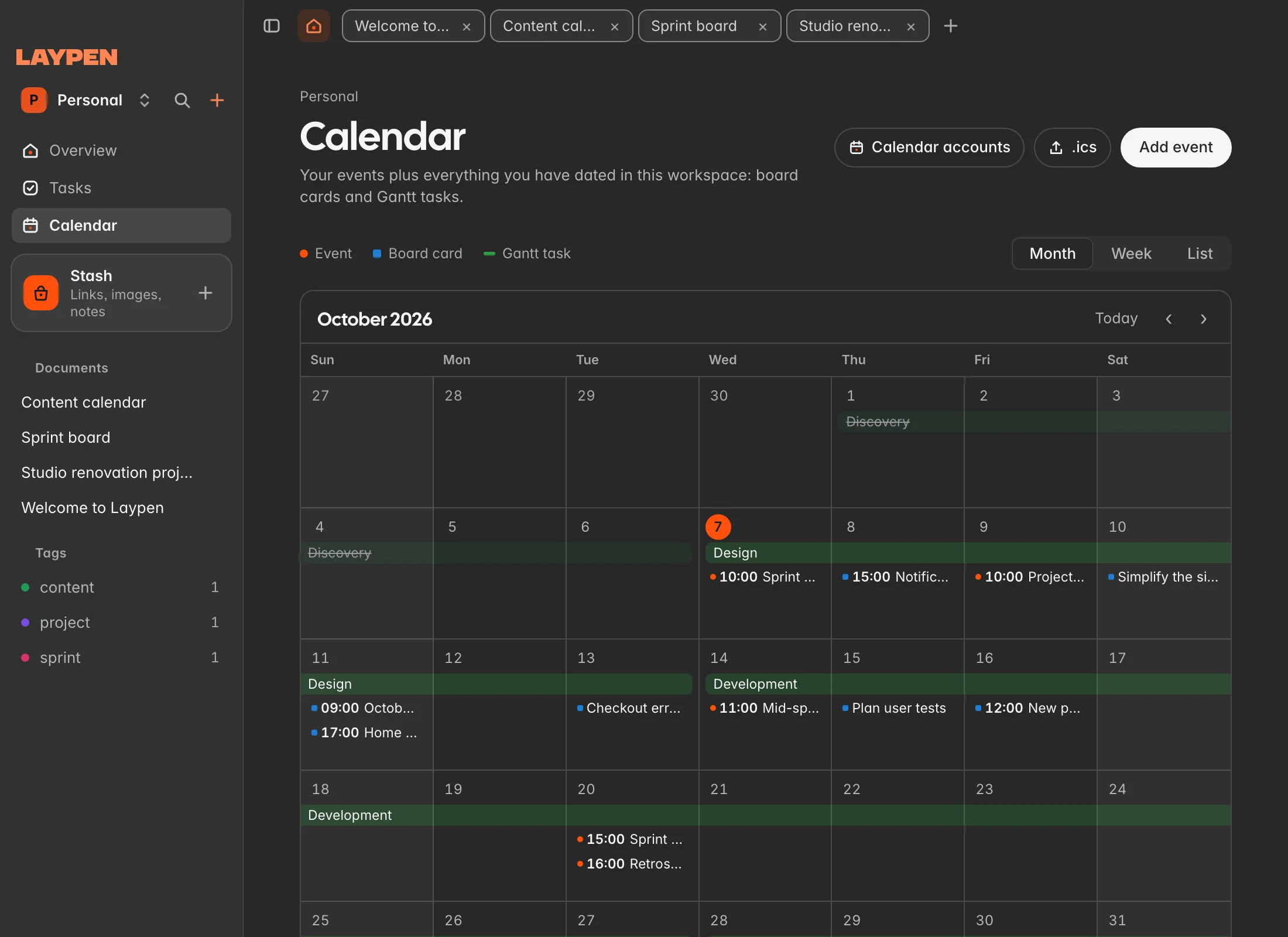Open search in the sidebar
The height and width of the screenshot is (937, 1288).
tap(182, 100)
